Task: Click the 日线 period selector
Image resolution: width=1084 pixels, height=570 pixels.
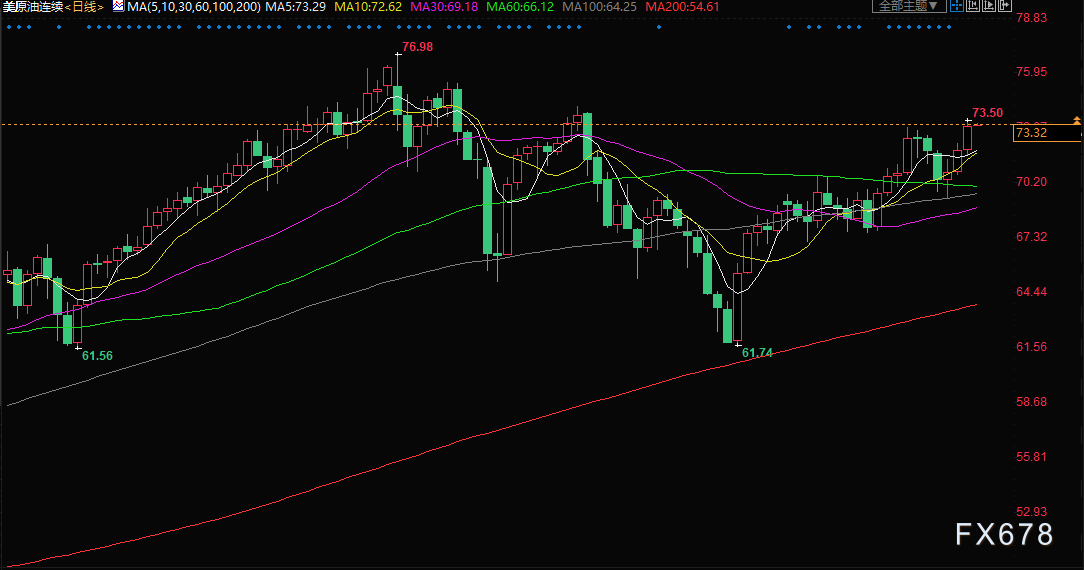Action: click(x=84, y=7)
